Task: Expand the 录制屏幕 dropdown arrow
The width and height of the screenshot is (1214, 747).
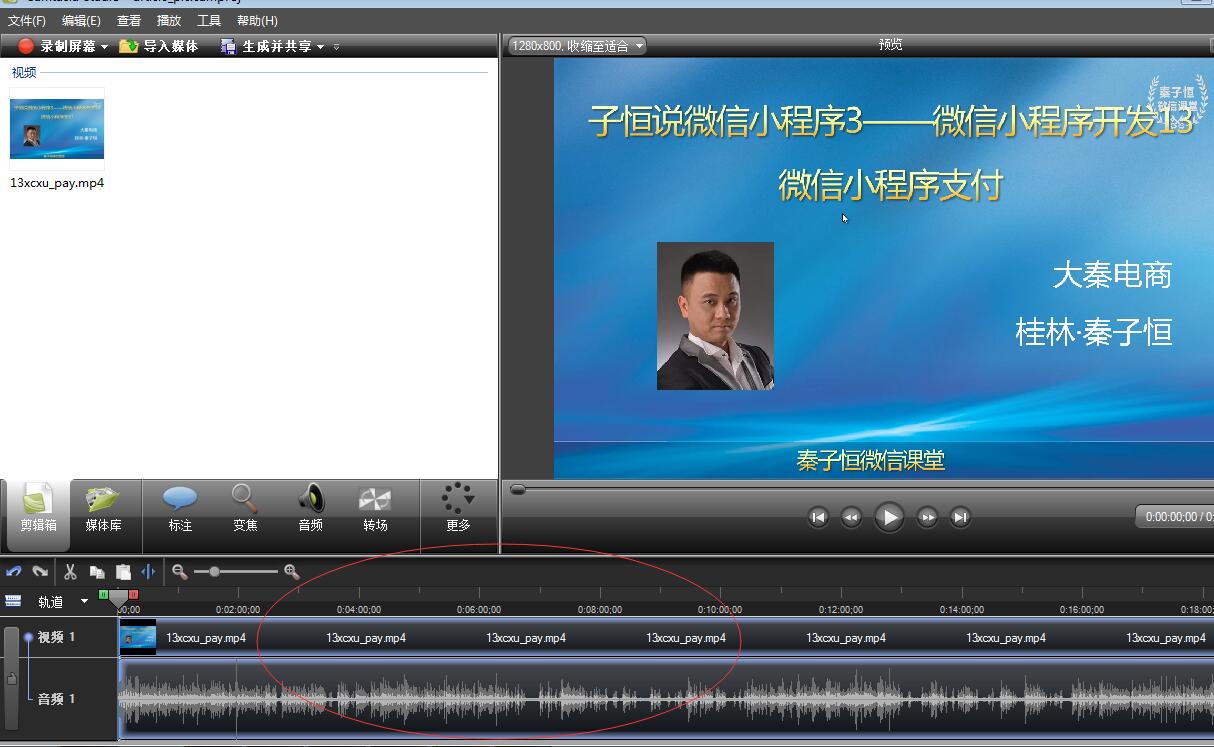Action: pos(104,47)
